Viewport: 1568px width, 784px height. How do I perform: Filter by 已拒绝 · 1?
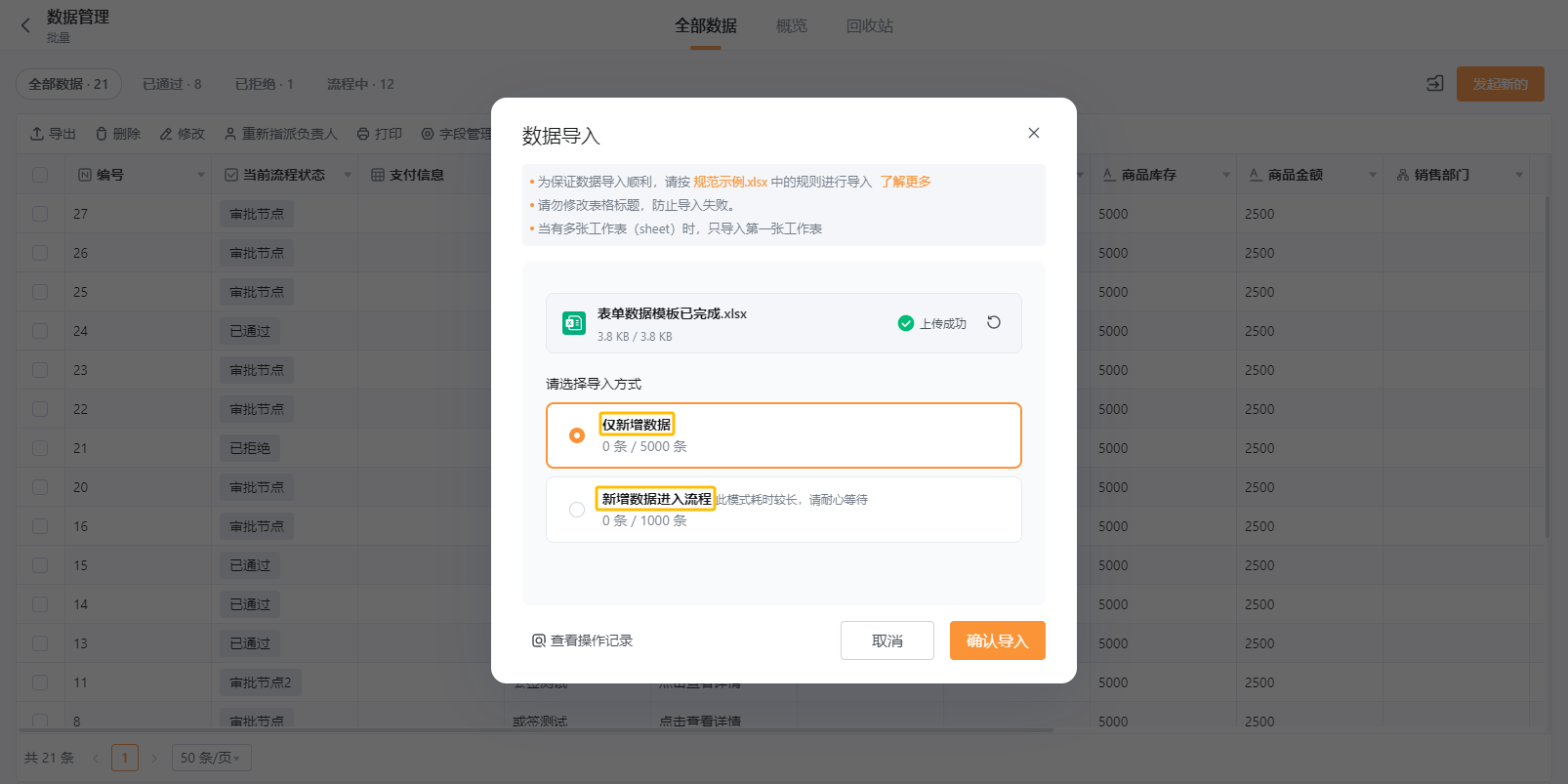pos(265,84)
